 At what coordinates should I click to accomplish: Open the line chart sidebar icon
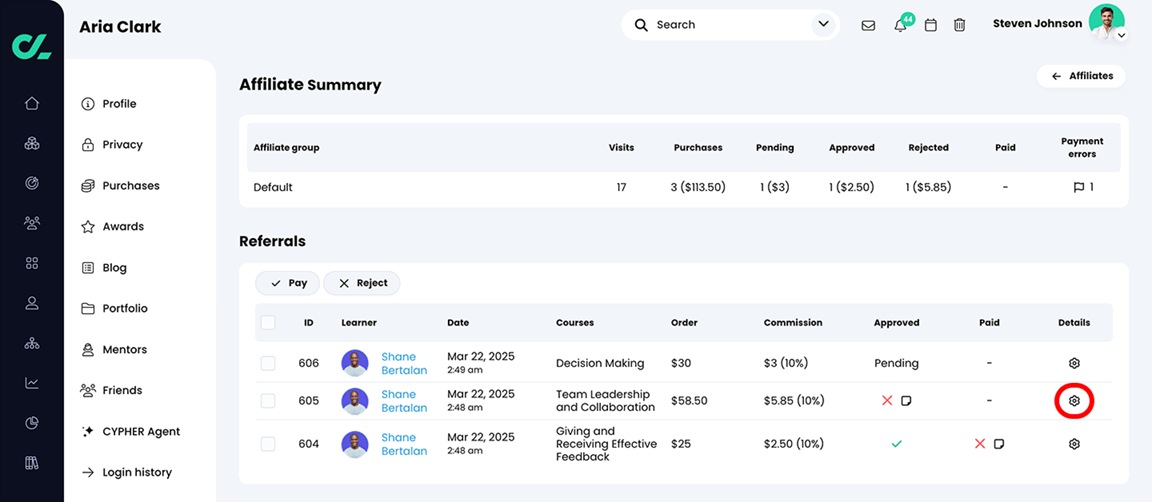(32, 383)
